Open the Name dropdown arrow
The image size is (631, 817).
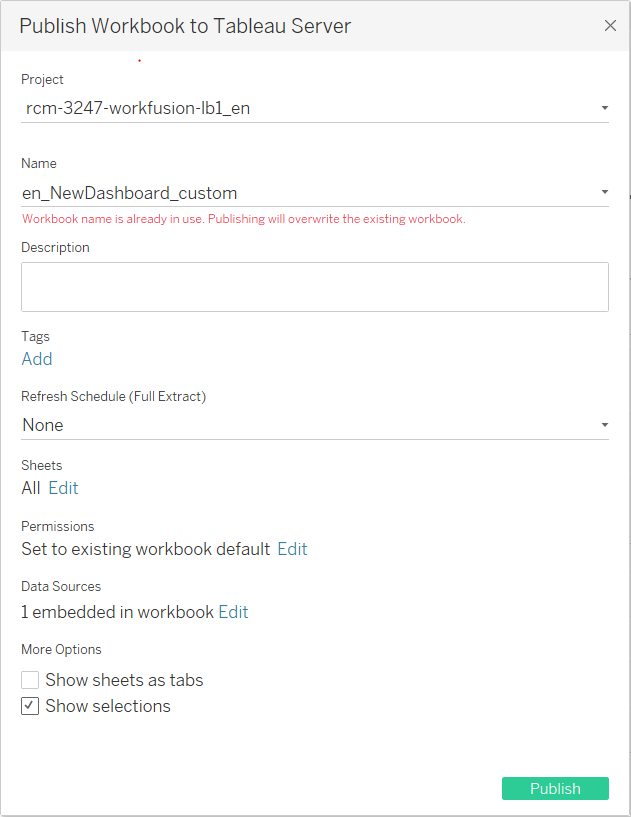click(604, 192)
